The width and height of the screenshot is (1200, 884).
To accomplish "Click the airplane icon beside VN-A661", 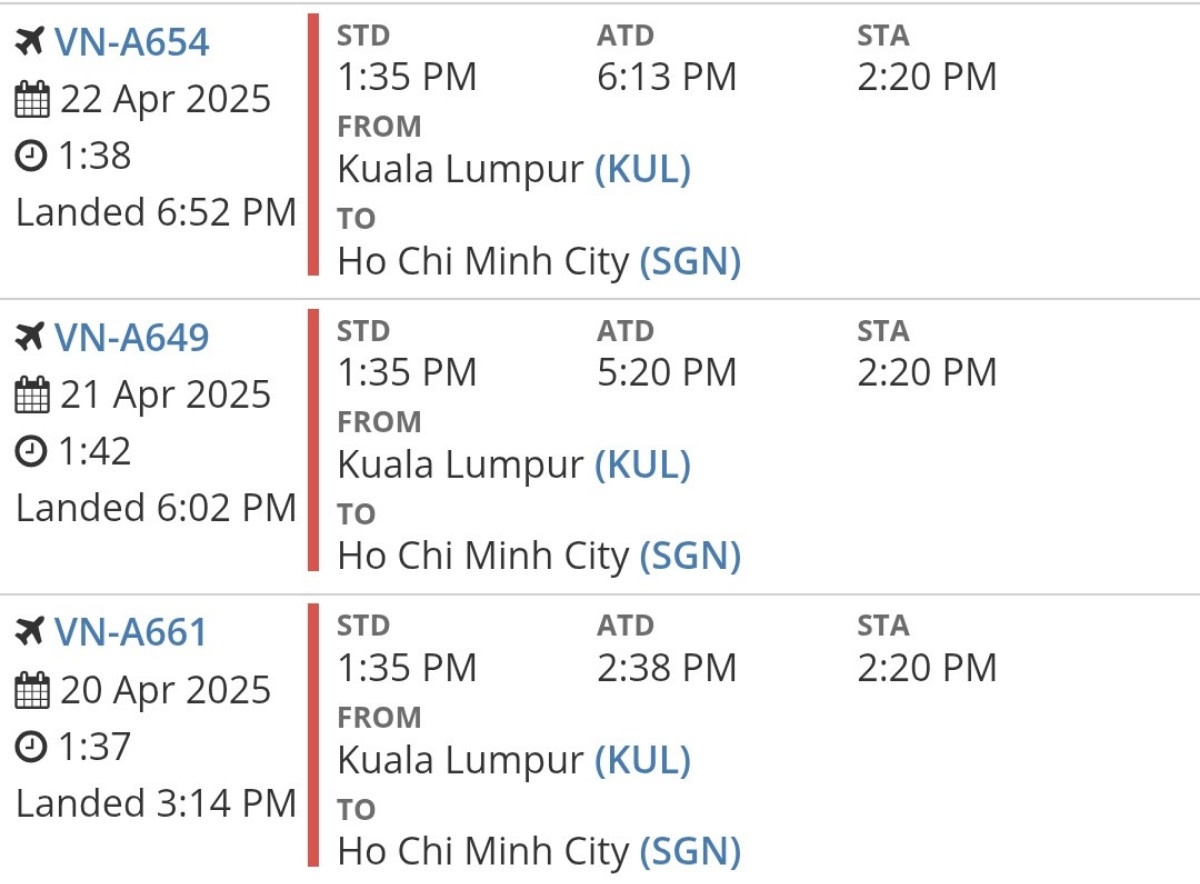I will point(31,633).
